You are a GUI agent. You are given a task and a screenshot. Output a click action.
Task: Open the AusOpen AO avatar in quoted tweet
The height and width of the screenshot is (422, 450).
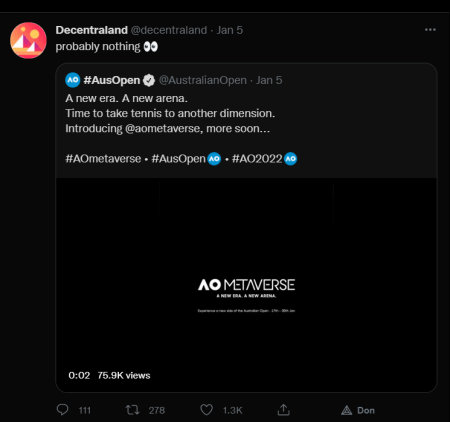[x=73, y=80]
